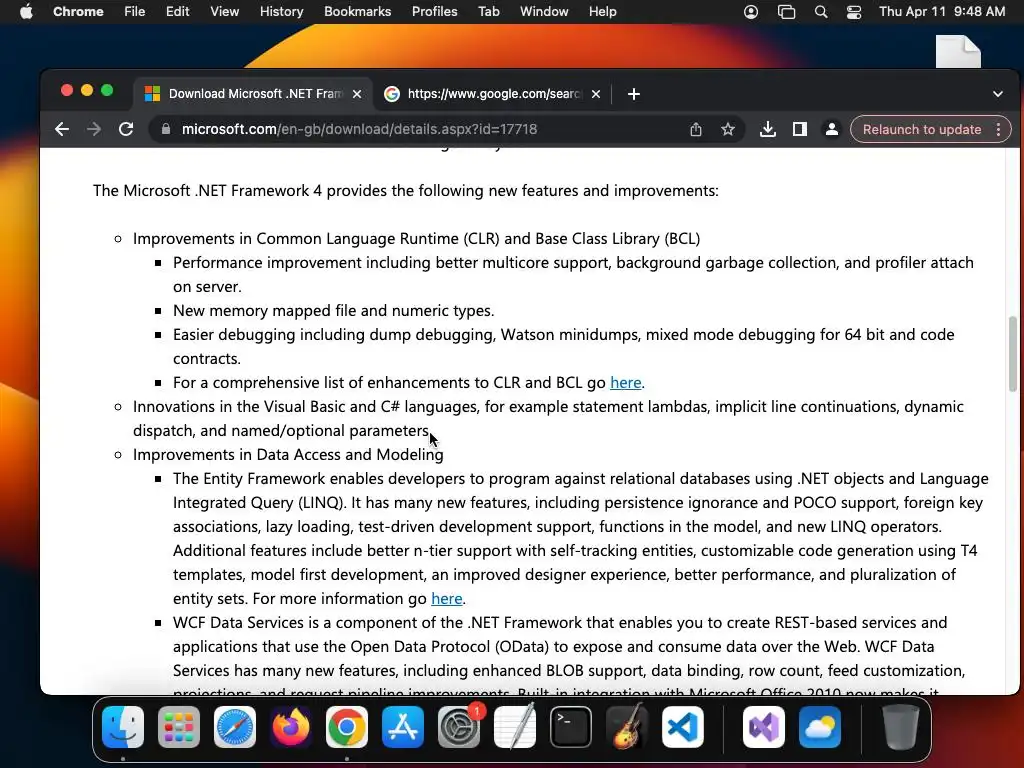Click the page vertical scrollbar thumb

(1013, 353)
